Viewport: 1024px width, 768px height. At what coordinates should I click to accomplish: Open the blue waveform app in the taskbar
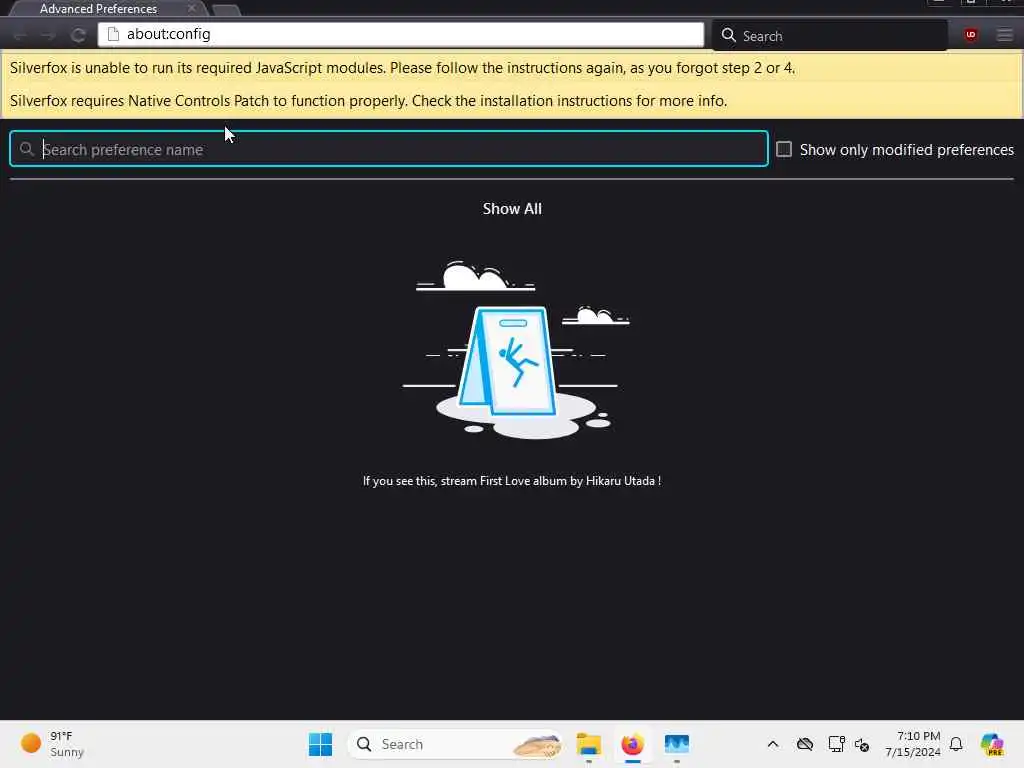click(x=677, y=744)
